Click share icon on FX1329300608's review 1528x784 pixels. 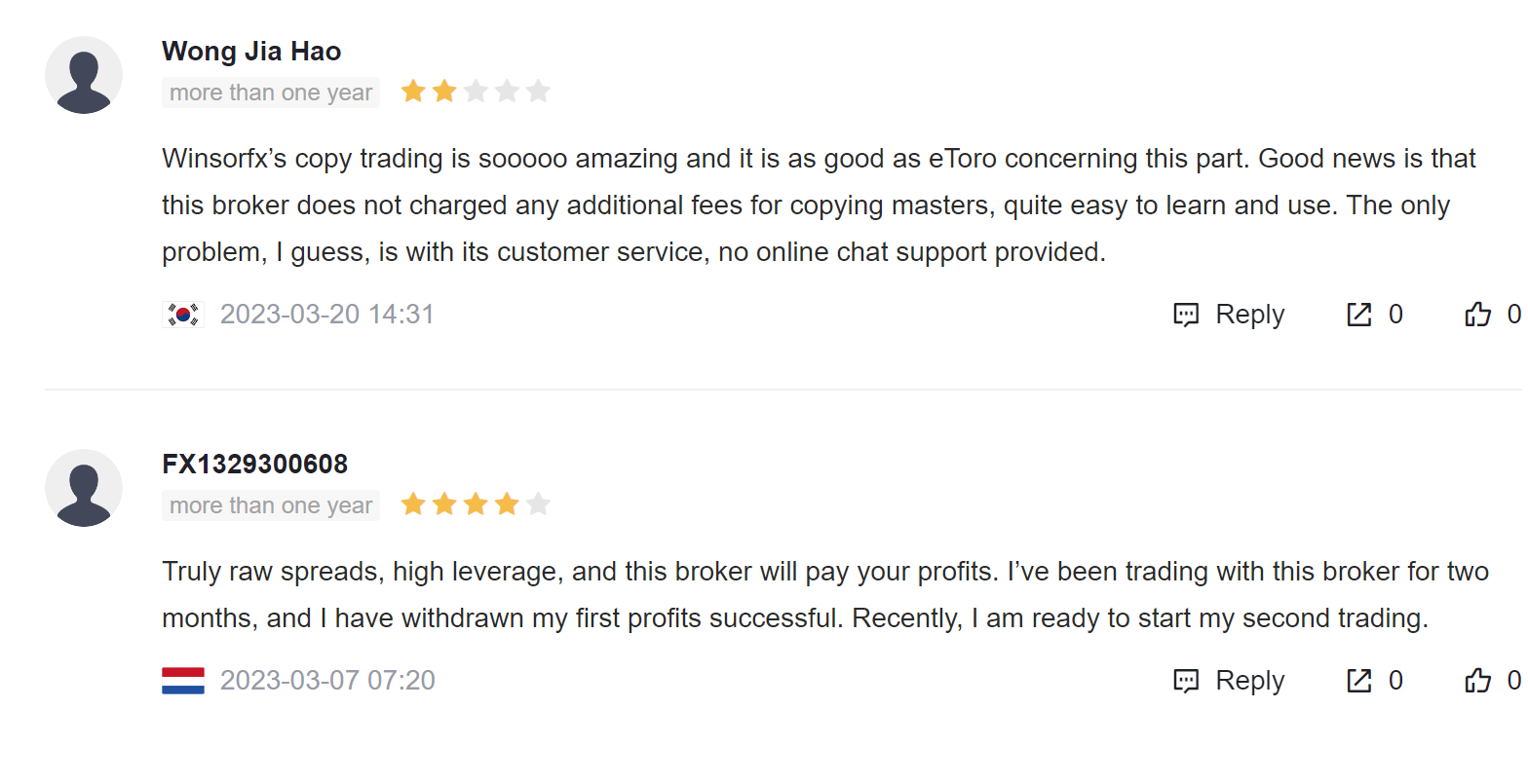coord(1358,681)
